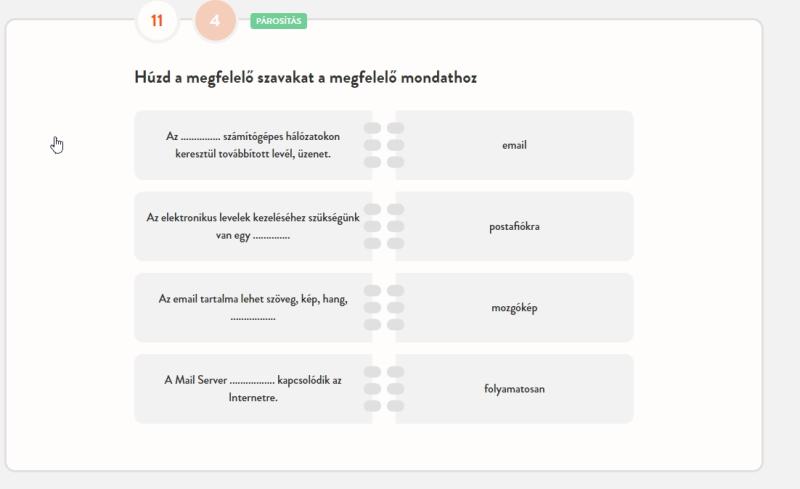Select the sentence card about elektronikus levelek
Screen dimensions: 800x489
click(x=252, y=226)
